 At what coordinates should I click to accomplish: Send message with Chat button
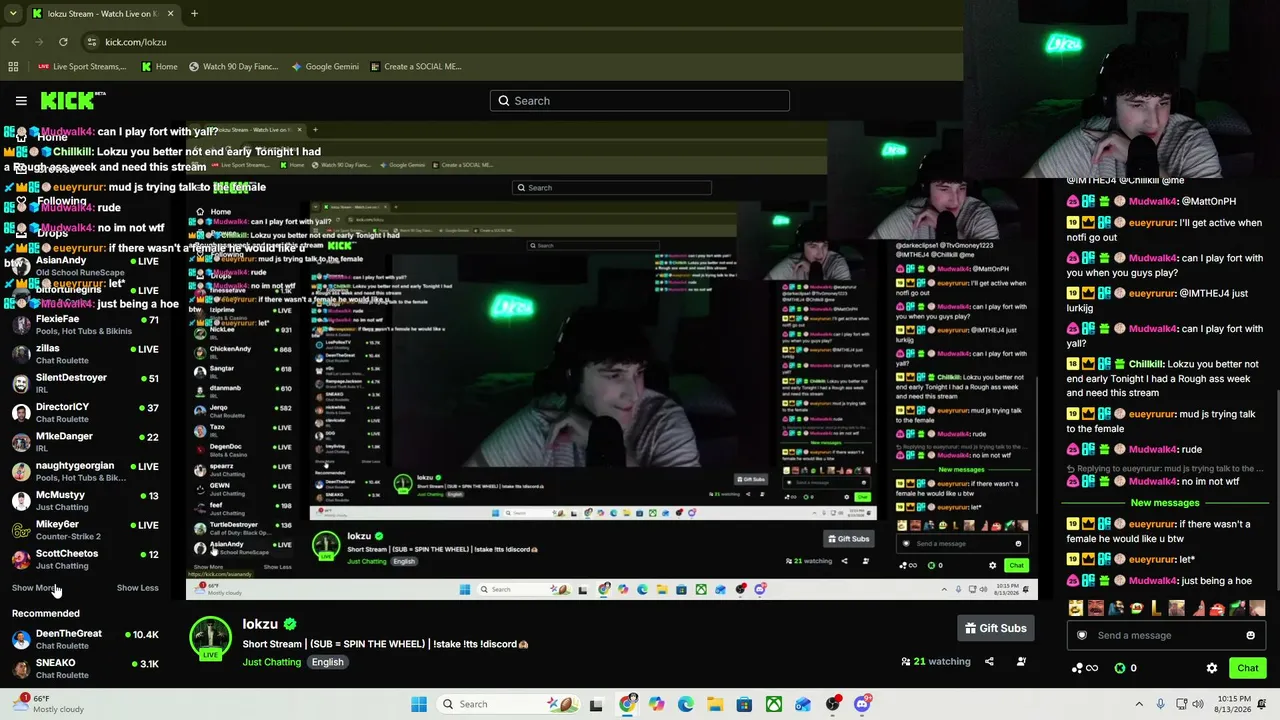pos(1247,668)
